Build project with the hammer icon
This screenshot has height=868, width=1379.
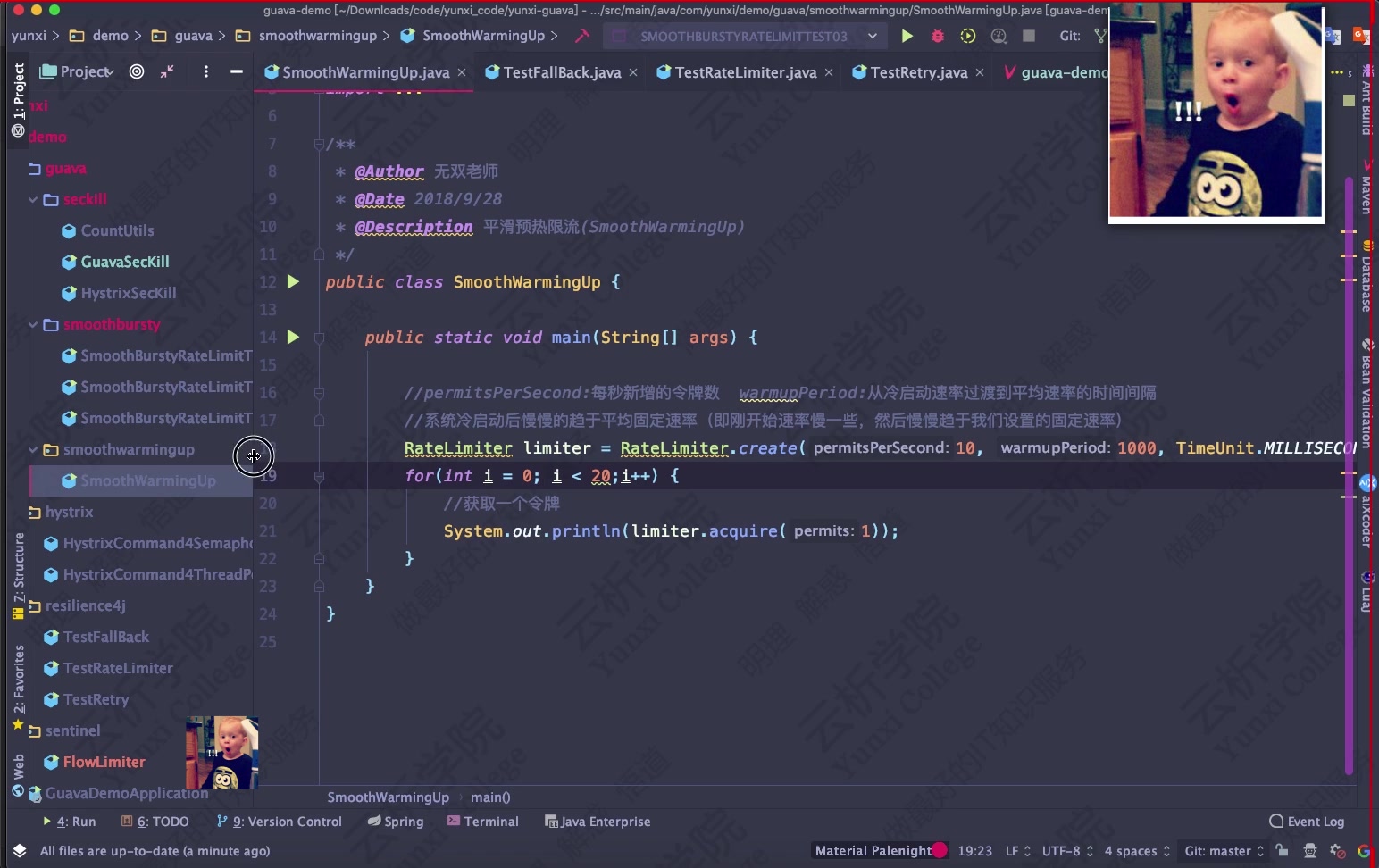(582, 36)
